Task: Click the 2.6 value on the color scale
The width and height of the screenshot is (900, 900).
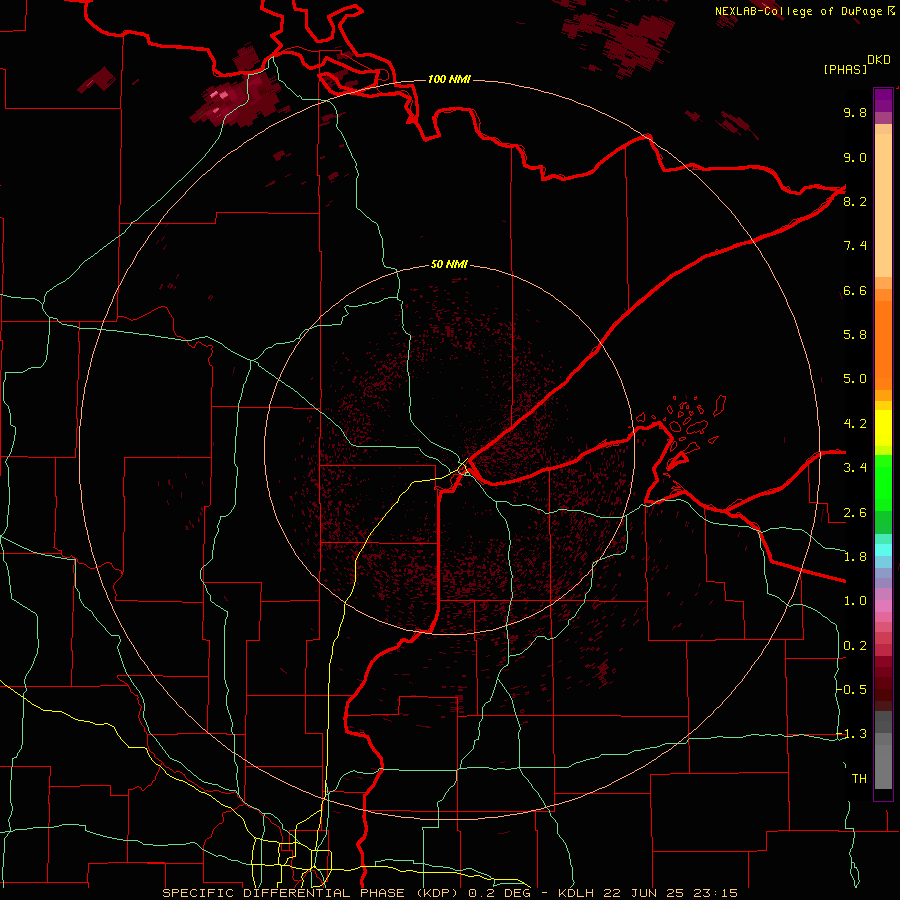Action: [x=855, y=513]
